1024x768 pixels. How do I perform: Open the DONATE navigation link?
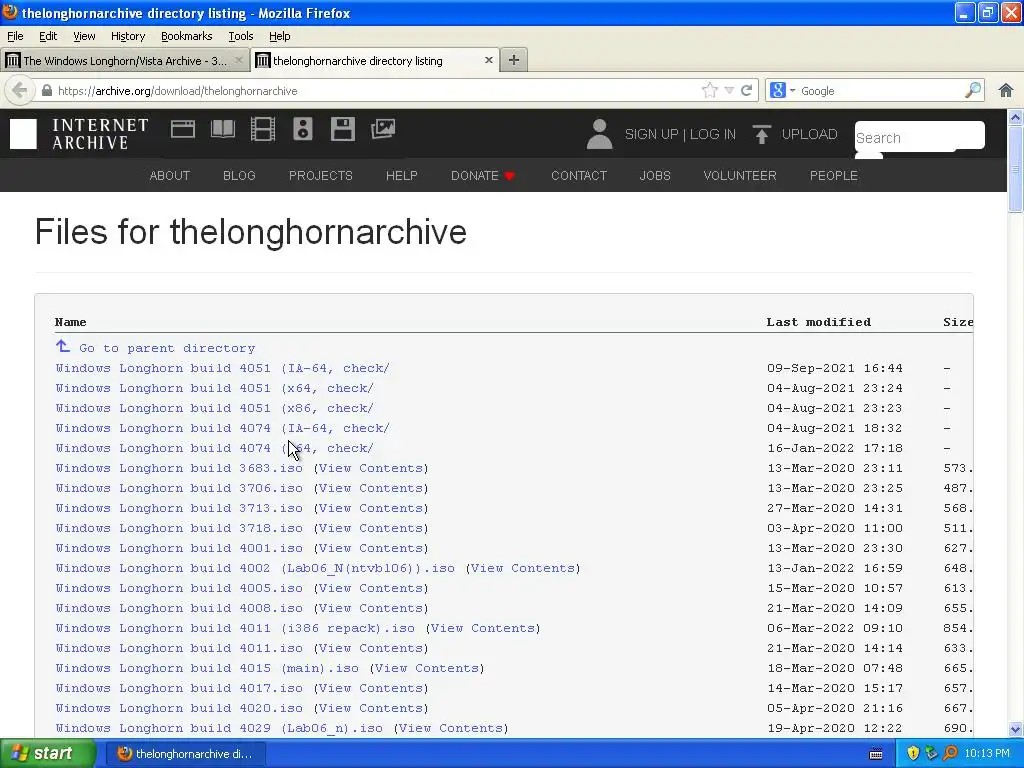483,176
